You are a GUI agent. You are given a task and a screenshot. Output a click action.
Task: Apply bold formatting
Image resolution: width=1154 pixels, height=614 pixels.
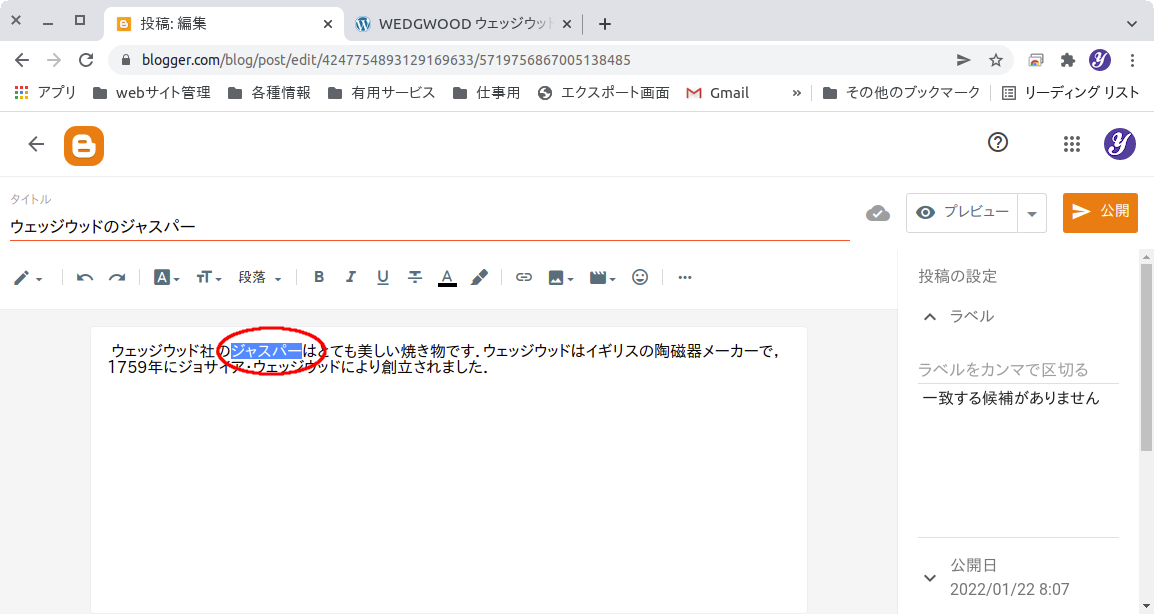(x=319, y=277)
